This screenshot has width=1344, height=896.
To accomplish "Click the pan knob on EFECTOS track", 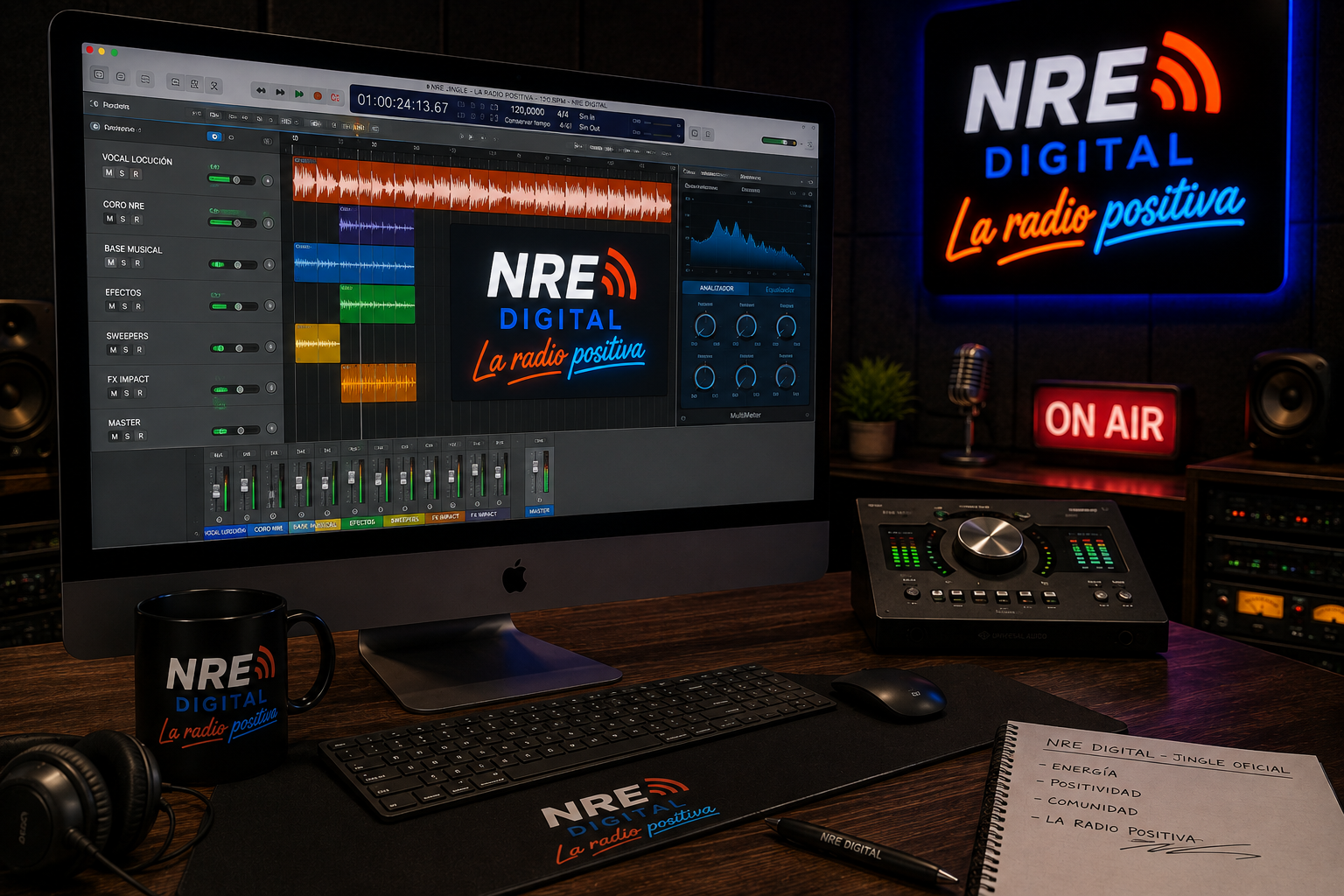I will tap(269, 305).
